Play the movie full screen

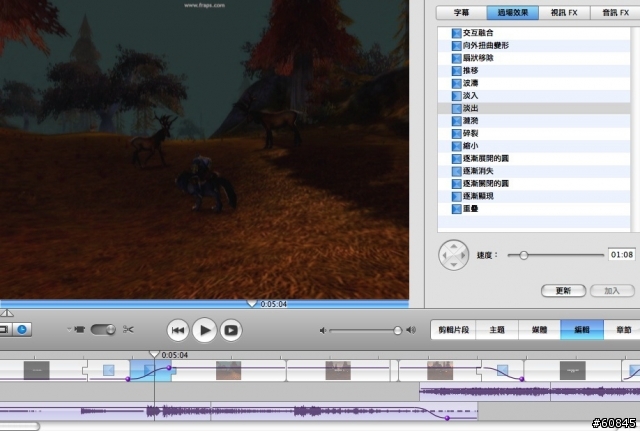(231, 330)
